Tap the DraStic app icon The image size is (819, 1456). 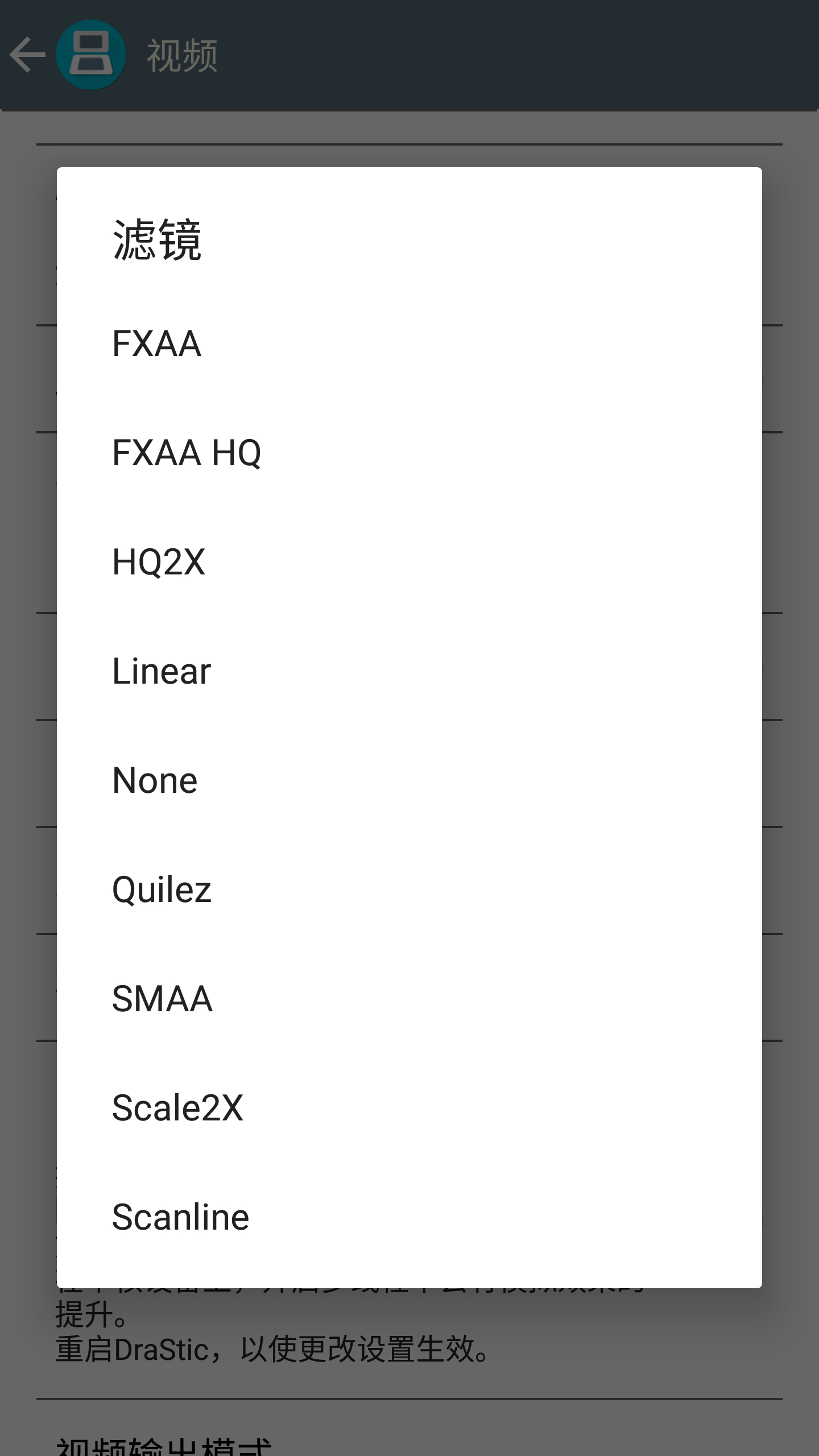[91, 55]
